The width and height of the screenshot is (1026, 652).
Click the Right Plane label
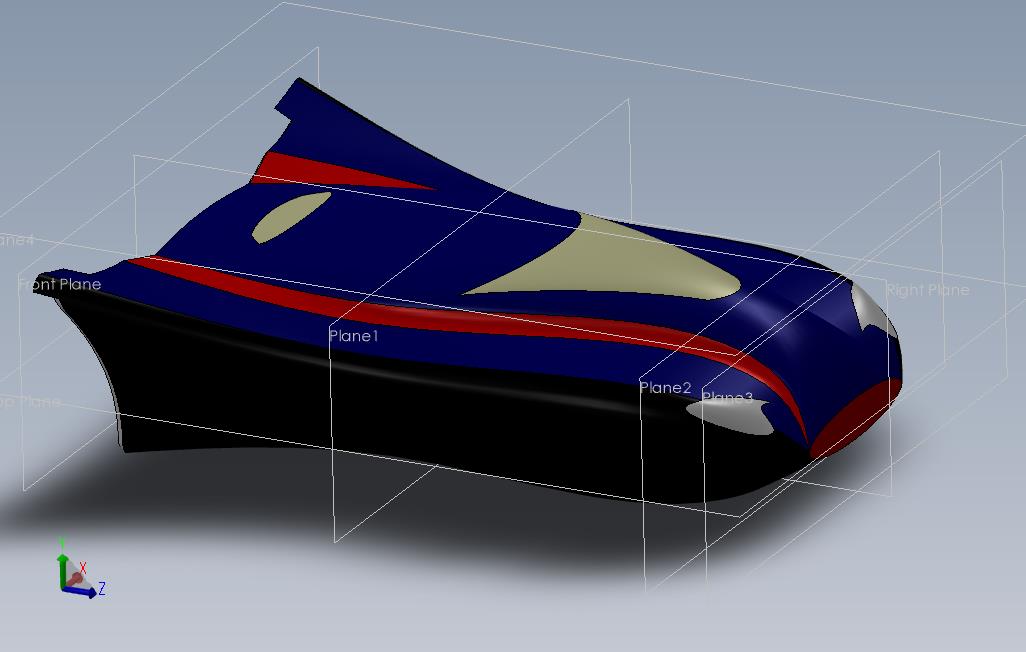click(x=927, y=289)
